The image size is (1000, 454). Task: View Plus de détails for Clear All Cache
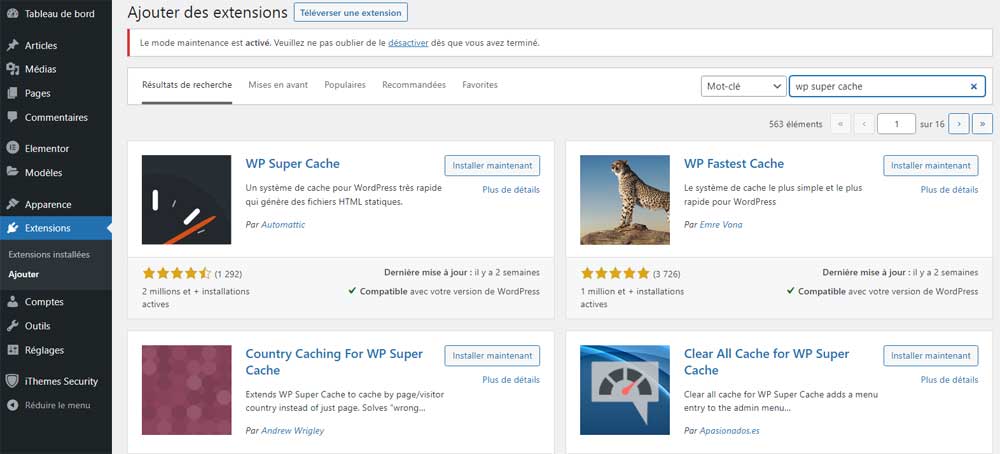tap(950, 379)
